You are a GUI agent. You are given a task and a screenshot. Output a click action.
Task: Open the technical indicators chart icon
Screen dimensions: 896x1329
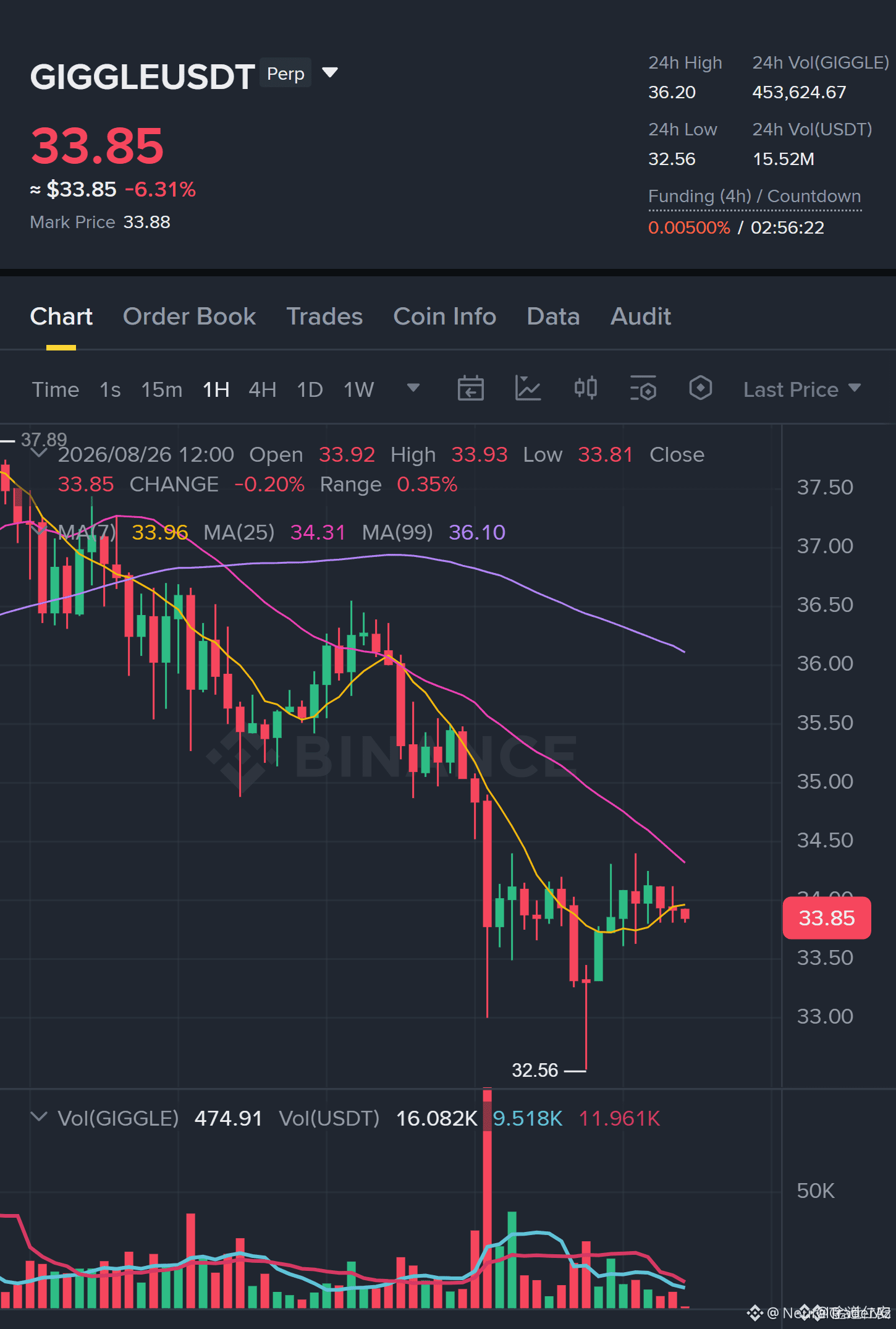click(x=528, y=388)
